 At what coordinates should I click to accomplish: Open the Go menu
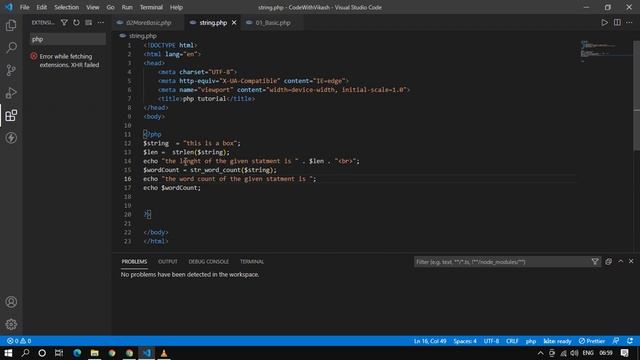point(111,7)
